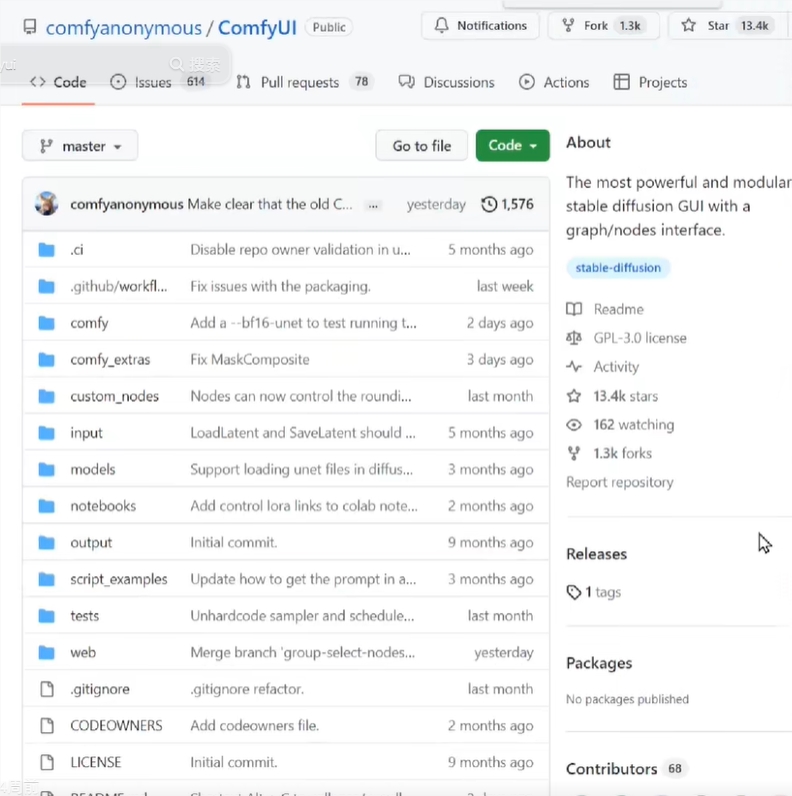Click the scales icon next to GPL-3.0 license
Viewport: 792px width, 796px height.
[574, 338]
